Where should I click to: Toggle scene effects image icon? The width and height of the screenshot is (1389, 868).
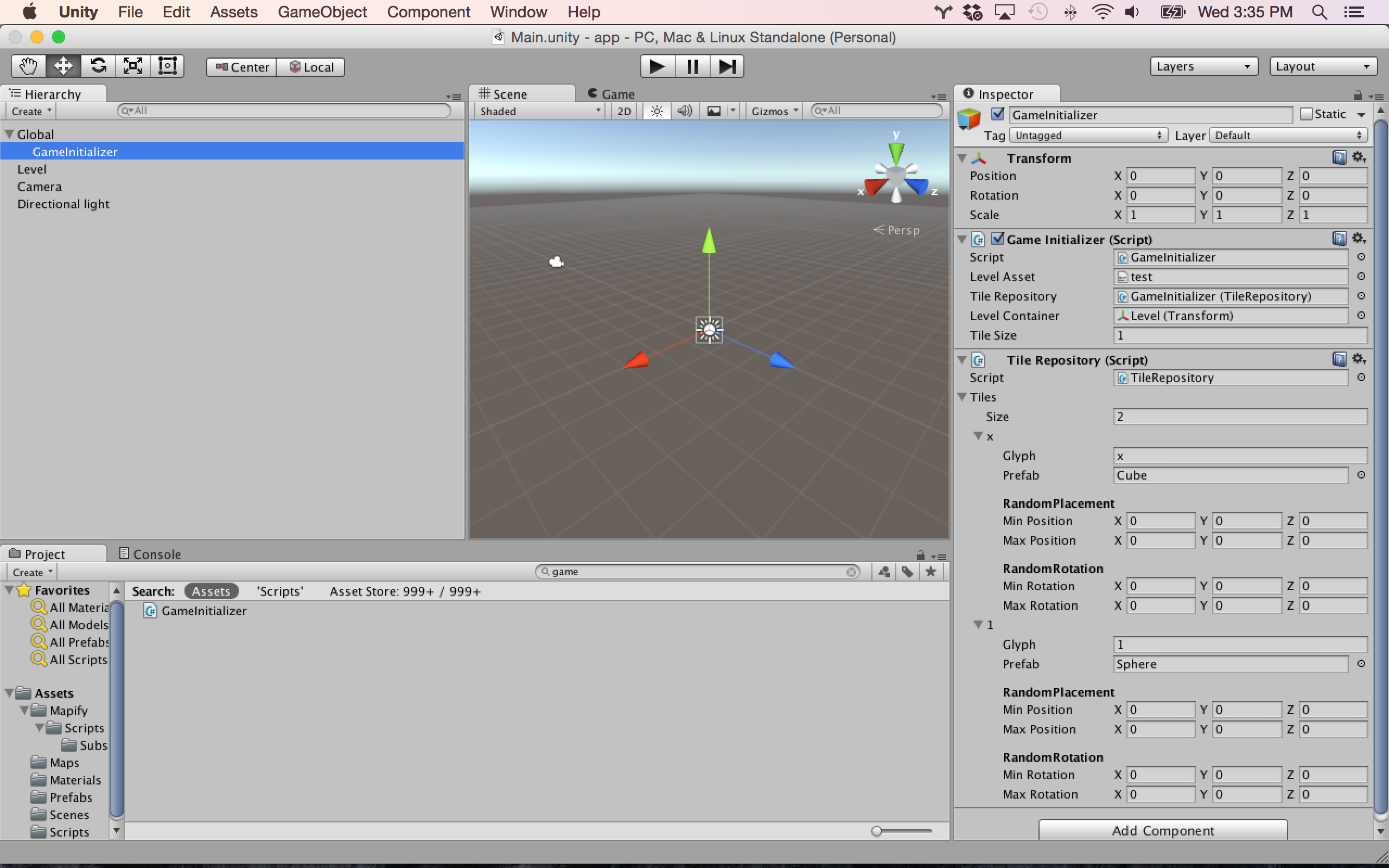[713, 111]
